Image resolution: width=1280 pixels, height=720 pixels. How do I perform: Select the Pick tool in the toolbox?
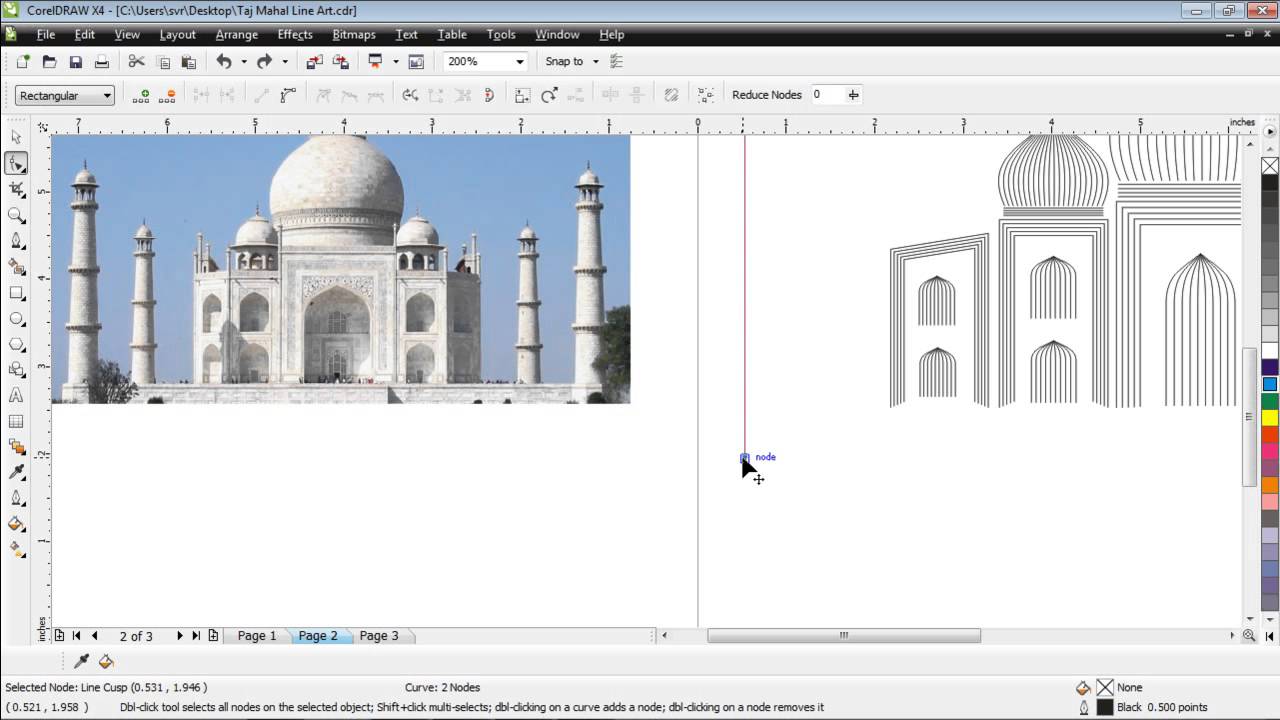[16, 137]
